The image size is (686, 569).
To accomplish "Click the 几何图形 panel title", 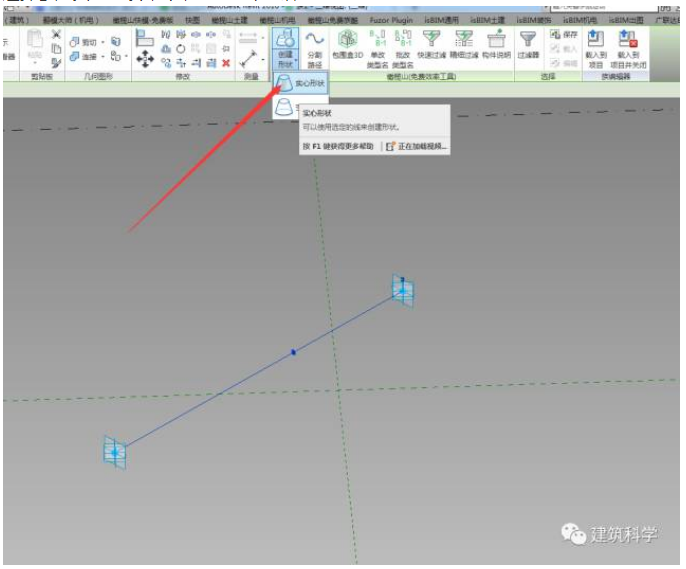I will (x=98, y=77).
